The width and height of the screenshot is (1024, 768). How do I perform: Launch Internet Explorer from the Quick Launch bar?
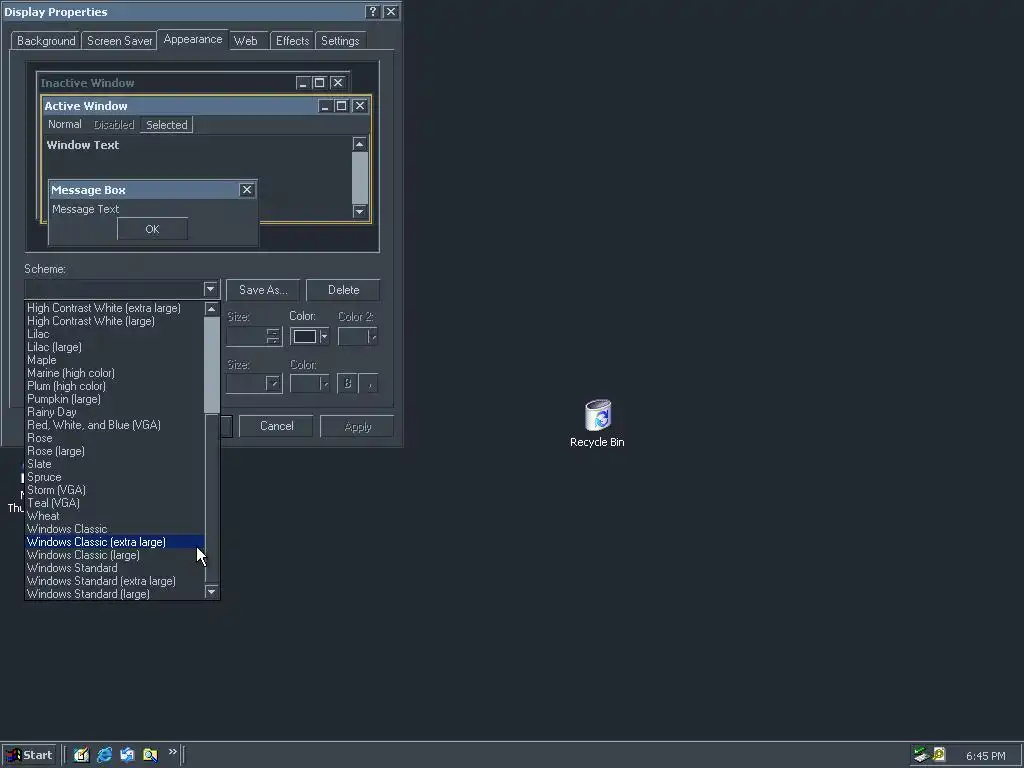104,755
